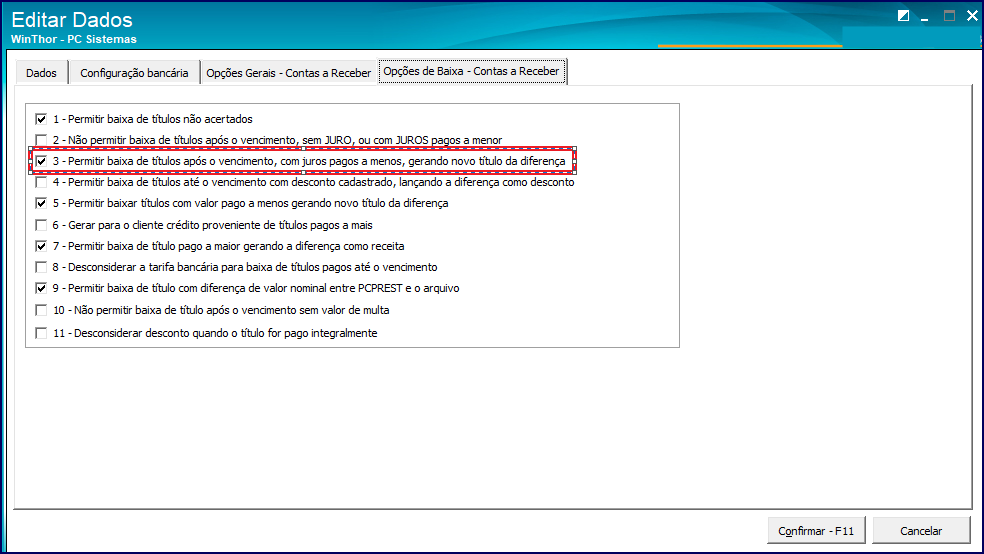984x554 pixels.
Task: Minimize the Editar Dados window
Action: pos(925,17)
